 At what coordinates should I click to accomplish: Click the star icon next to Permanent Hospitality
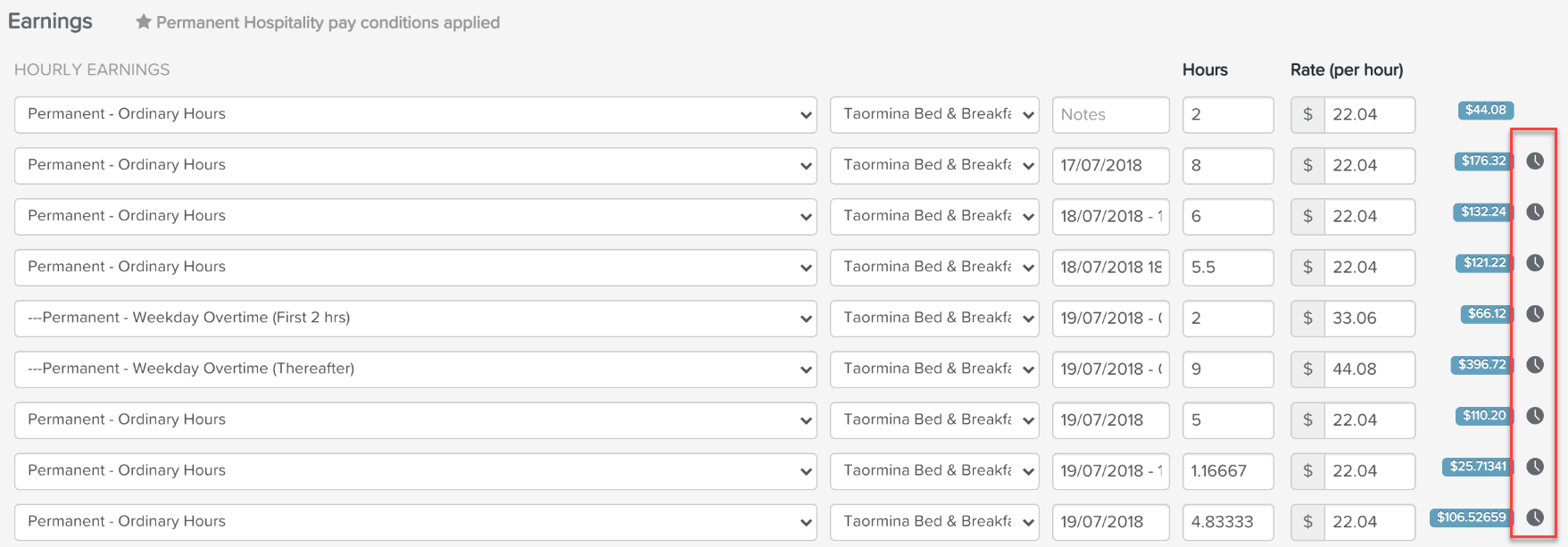point(143,22)
